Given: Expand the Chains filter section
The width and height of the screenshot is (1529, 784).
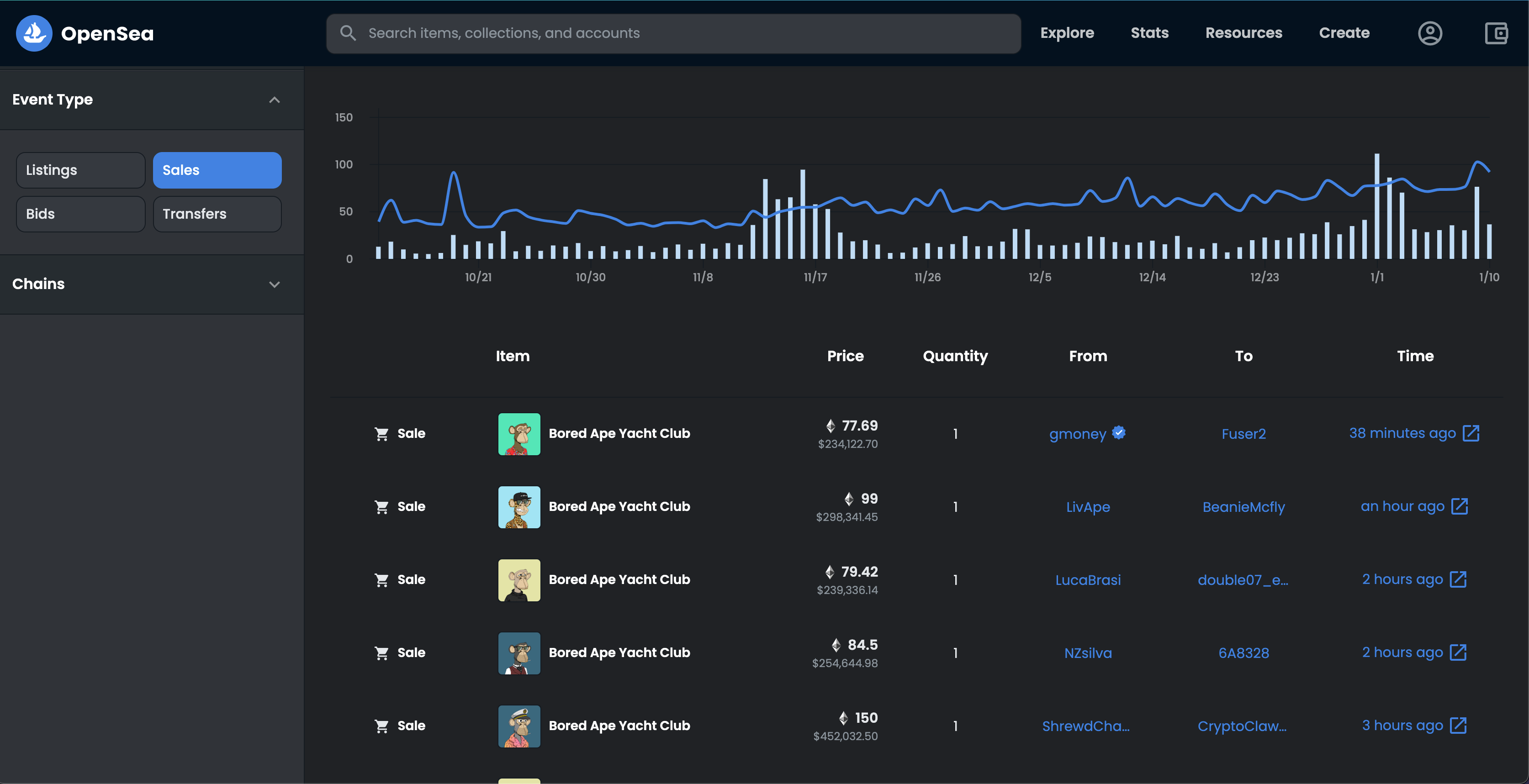Looking at the screenshot, I should tap(274, 284).
